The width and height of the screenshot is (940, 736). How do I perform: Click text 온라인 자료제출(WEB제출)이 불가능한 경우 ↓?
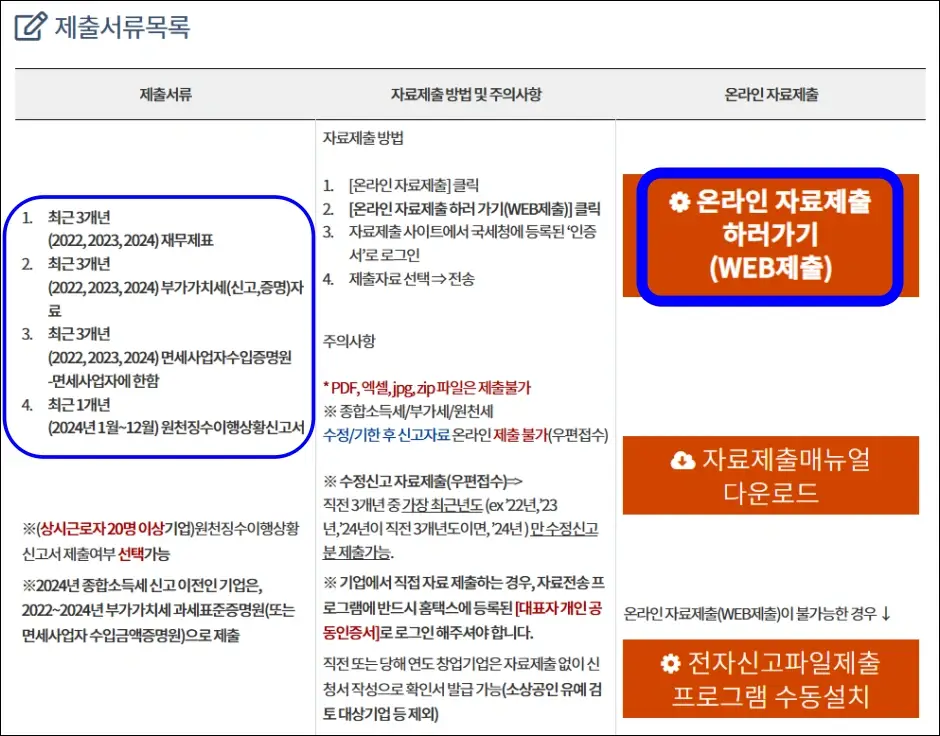[x=758, y=614]
